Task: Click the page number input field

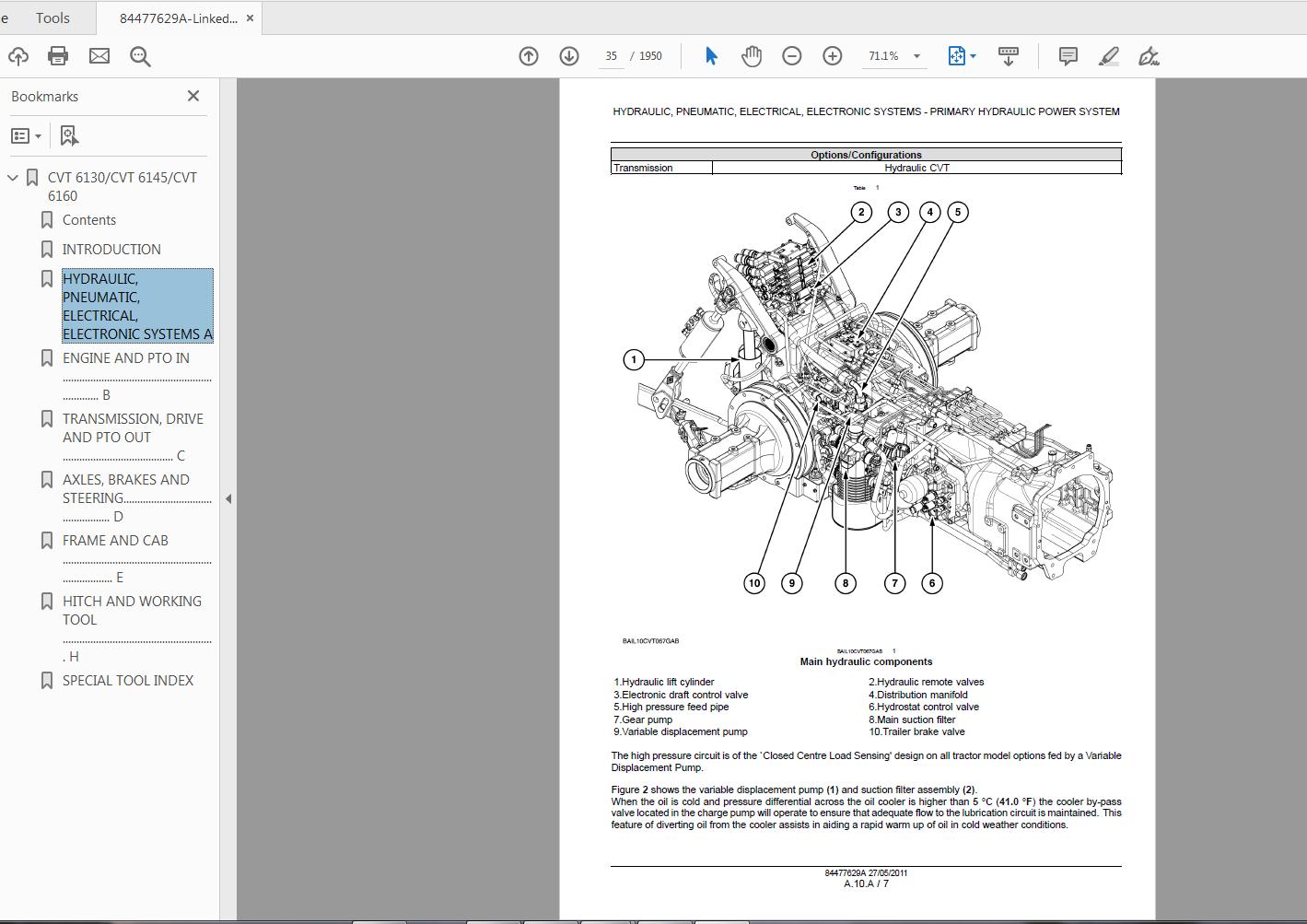Action: 611,56
